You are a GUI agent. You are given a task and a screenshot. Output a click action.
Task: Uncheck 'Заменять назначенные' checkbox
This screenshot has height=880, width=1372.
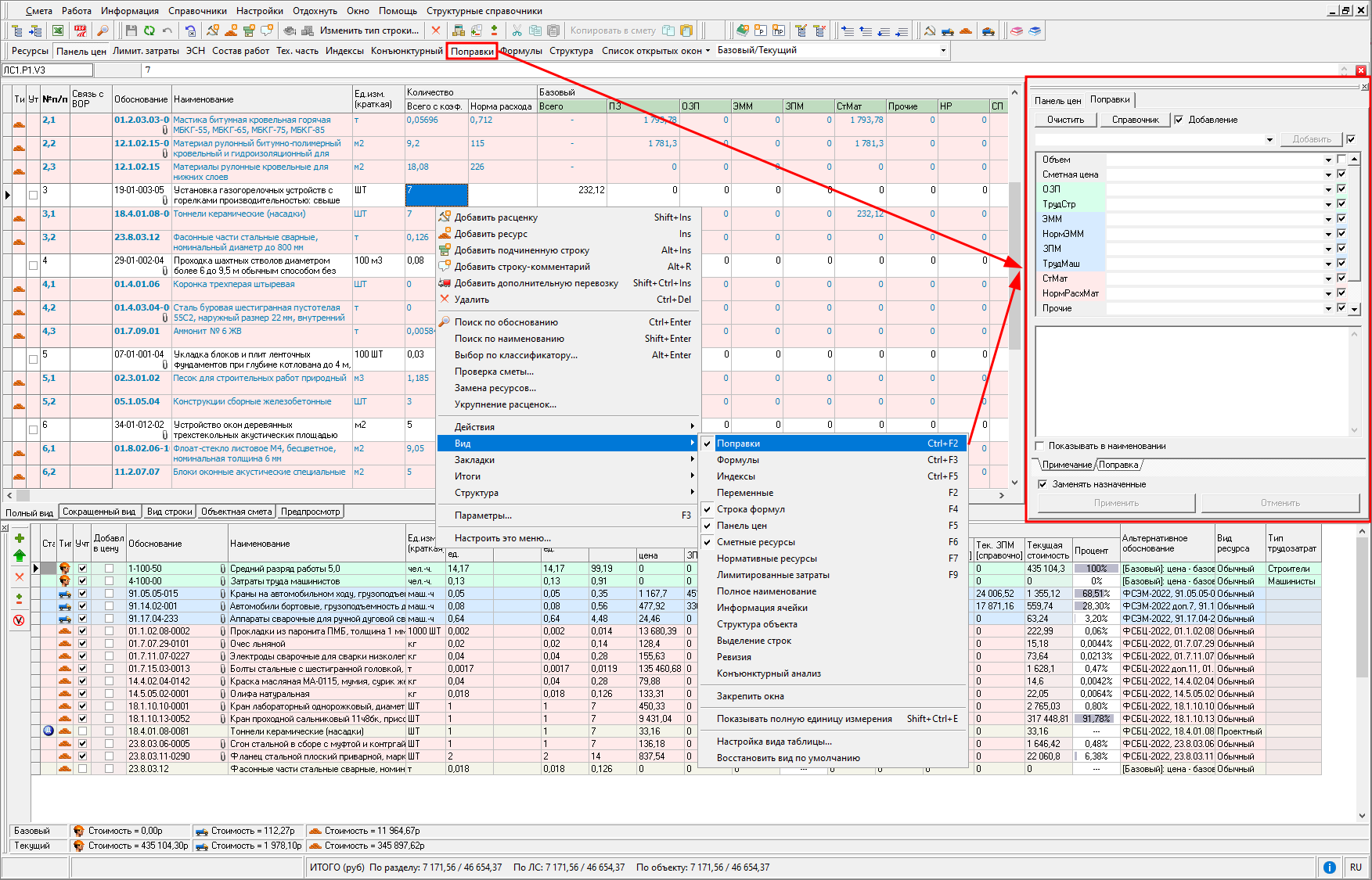pyautogui.click(x=1043, y=484)
